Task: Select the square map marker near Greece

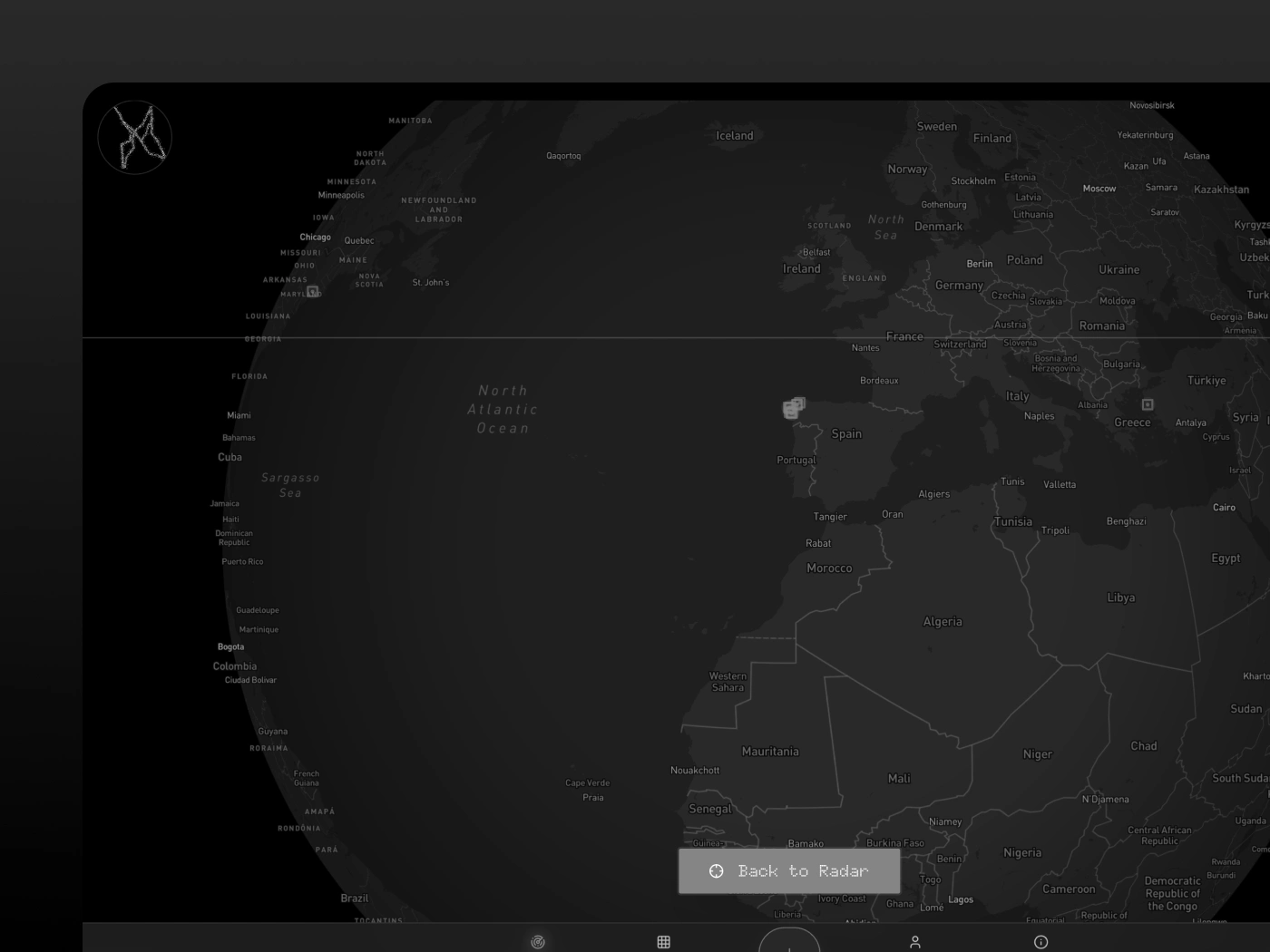Action: tap(1148, 404)
